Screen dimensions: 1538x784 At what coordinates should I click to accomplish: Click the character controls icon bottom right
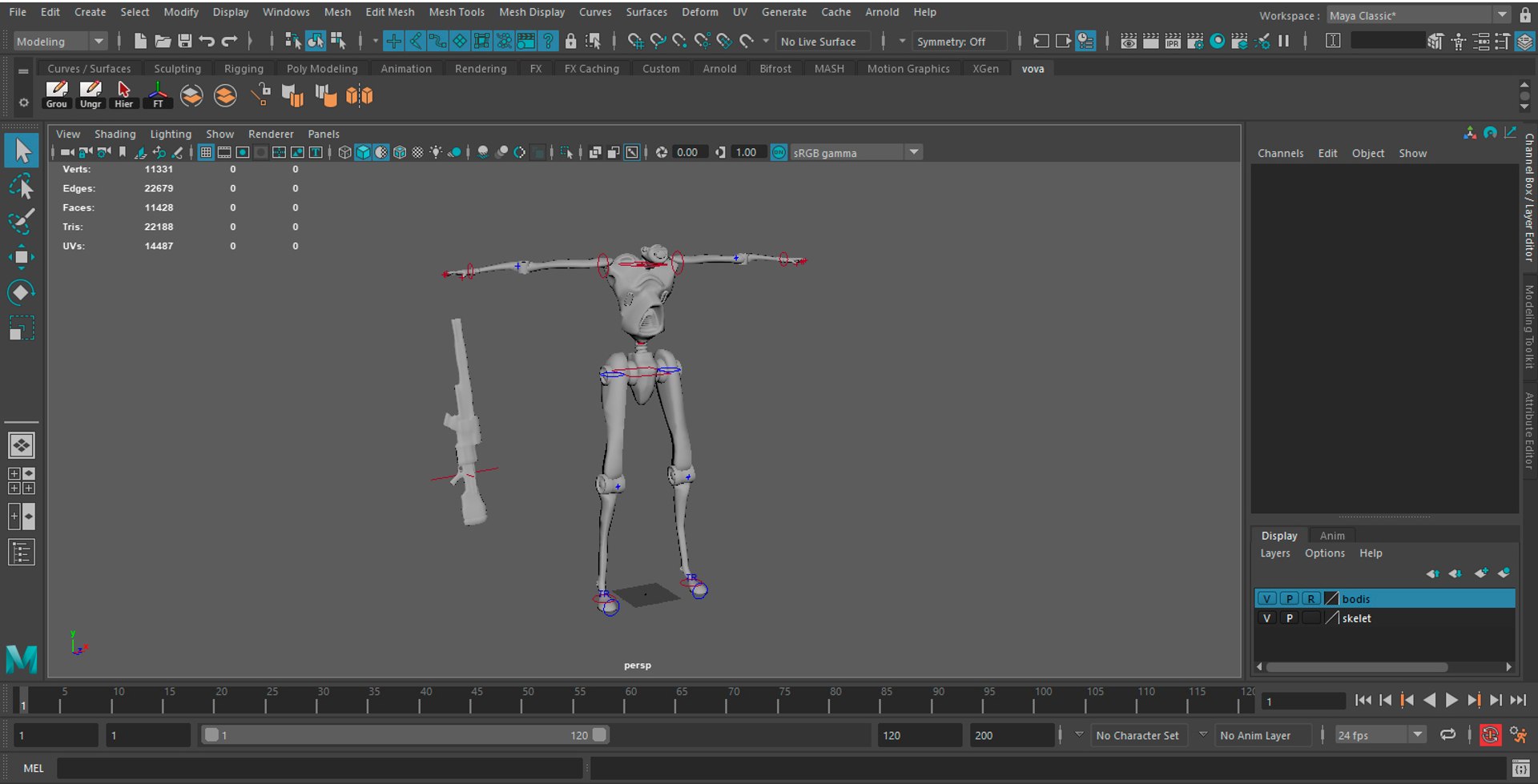coord(1518,734)
